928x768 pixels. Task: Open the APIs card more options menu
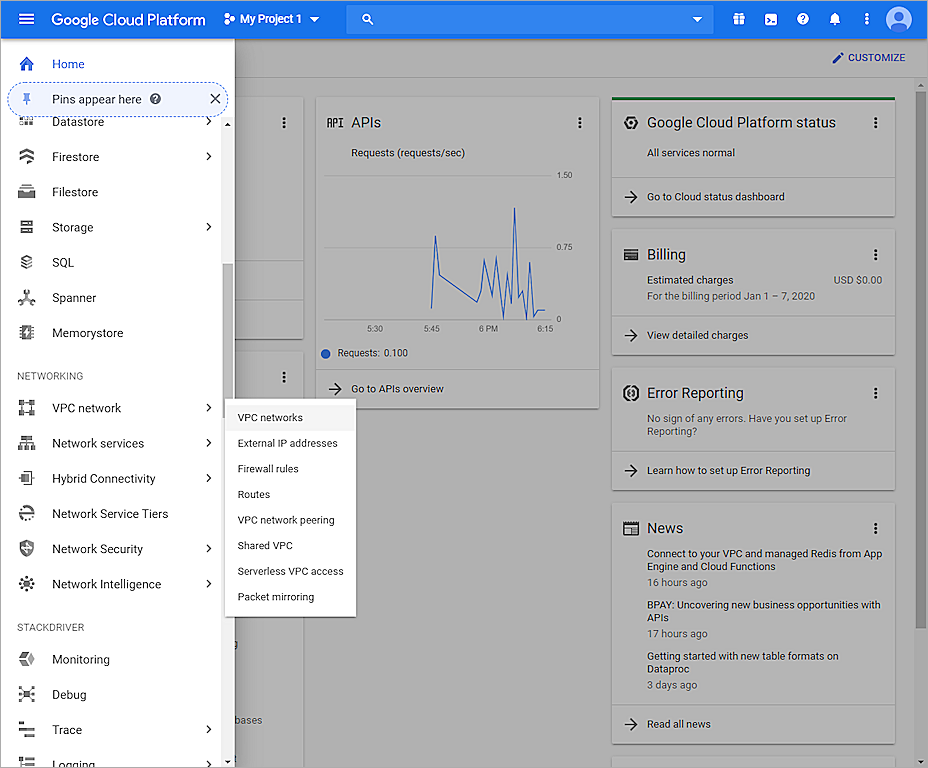pos(580,123)
